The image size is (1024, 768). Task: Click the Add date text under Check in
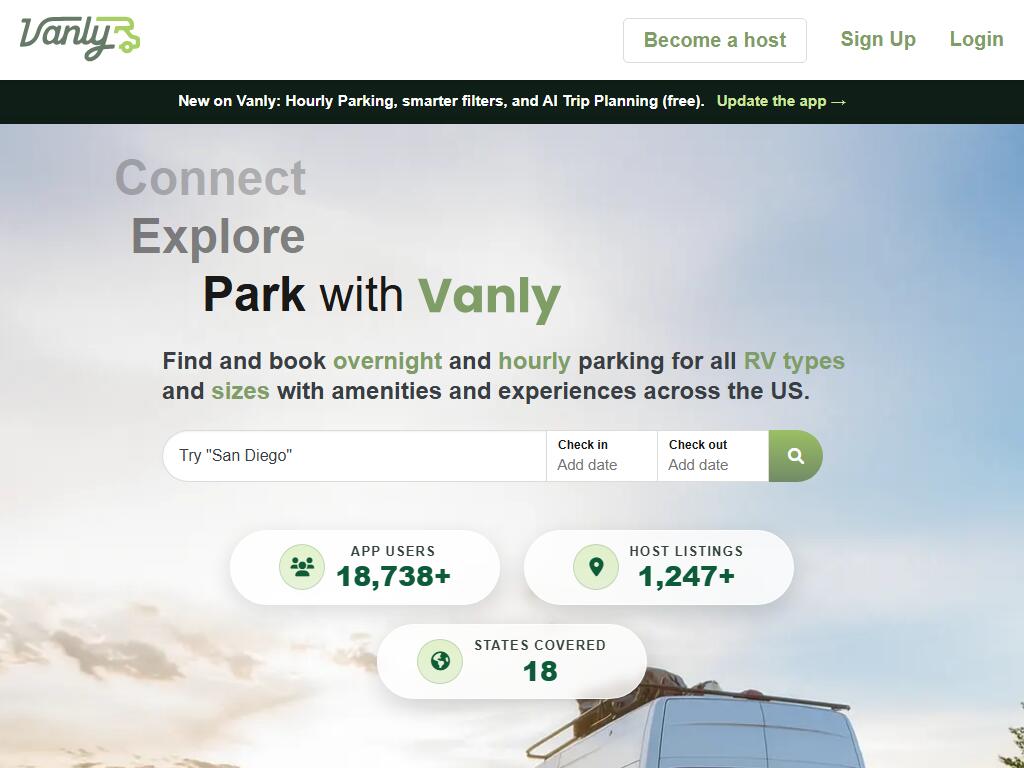pos(587,465)
